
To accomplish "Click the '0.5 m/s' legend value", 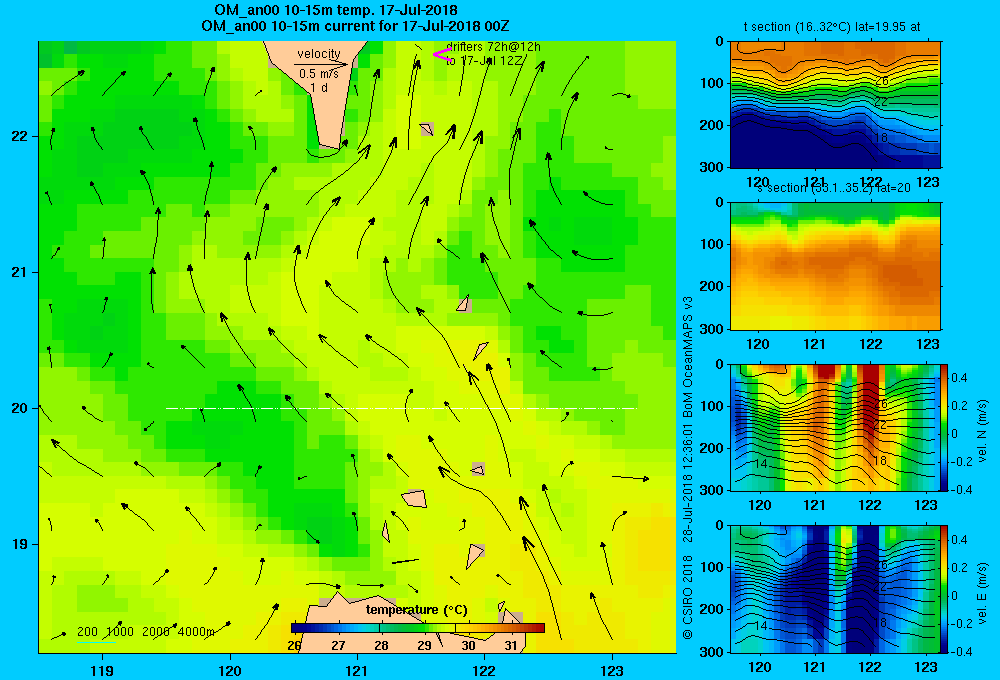I will click(319, 74).
